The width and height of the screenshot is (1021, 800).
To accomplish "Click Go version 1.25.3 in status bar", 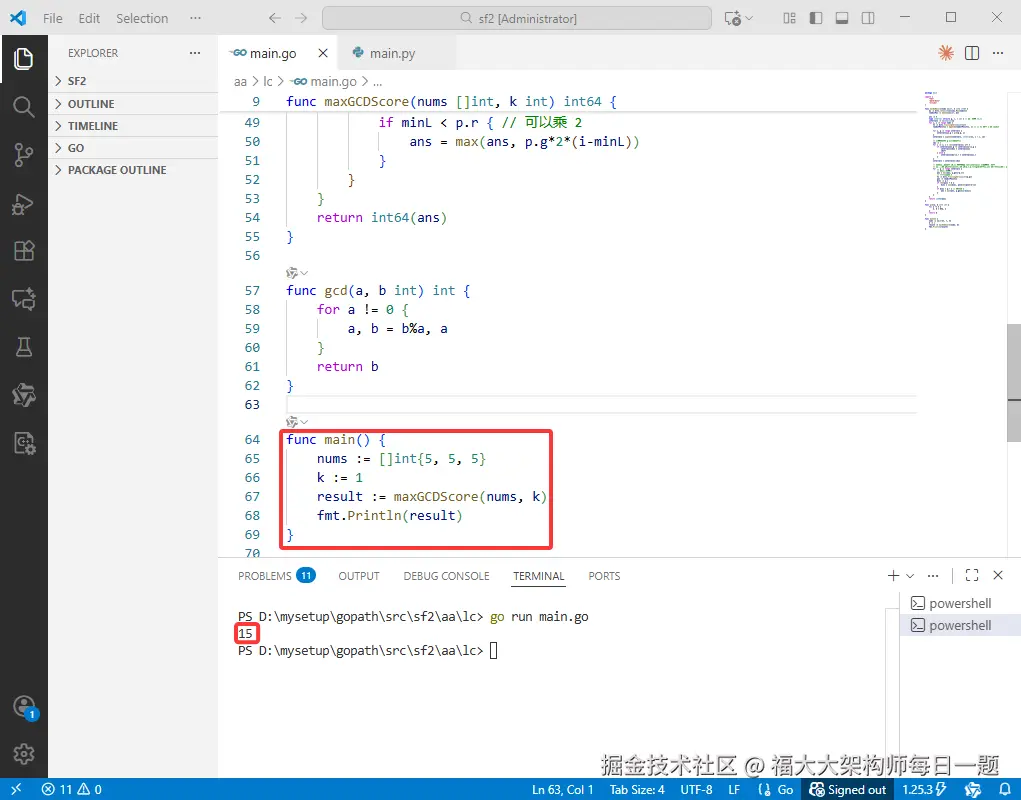I will click(x=924, y=790).
